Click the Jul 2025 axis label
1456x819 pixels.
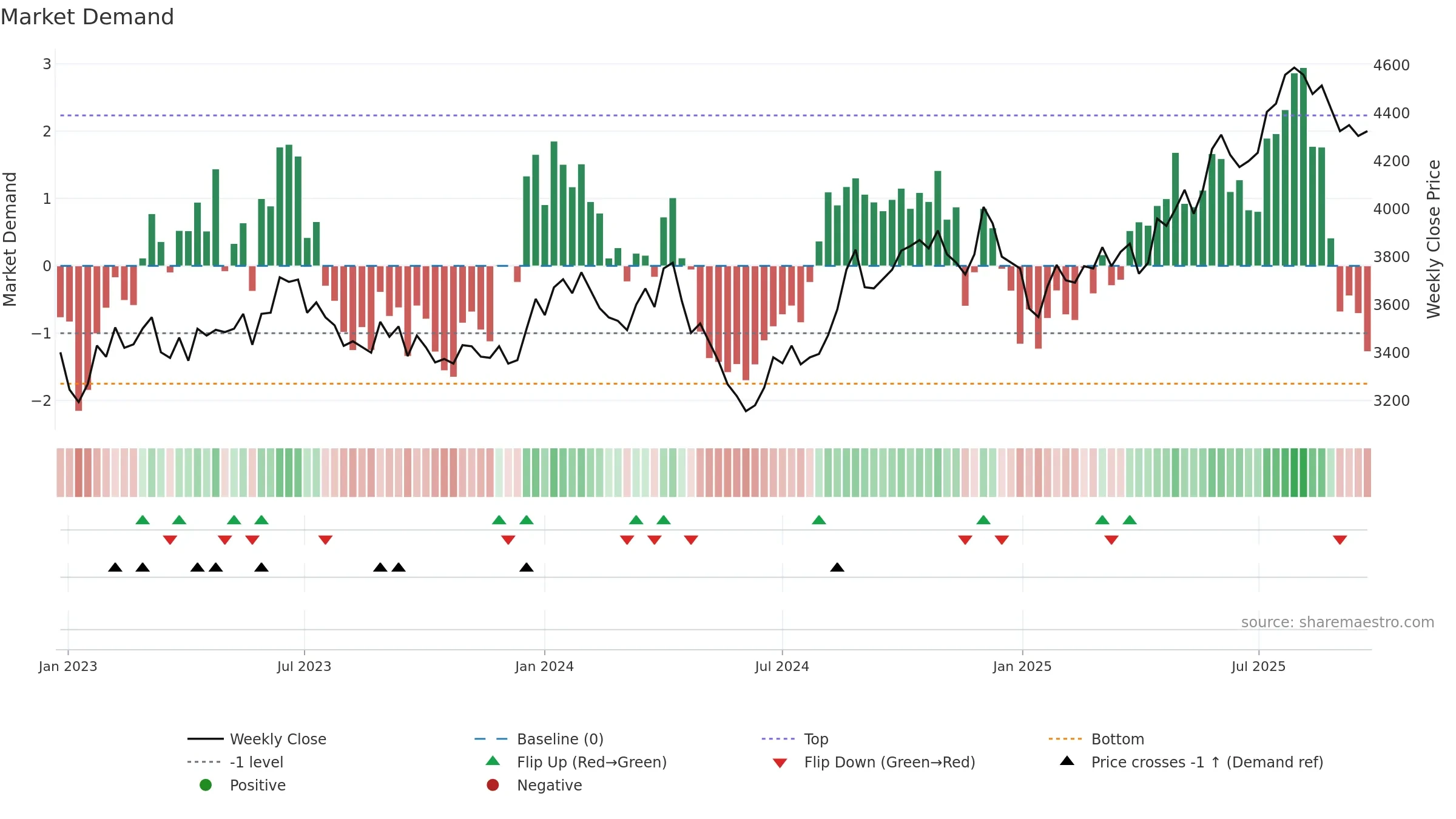coord(1259,666)
